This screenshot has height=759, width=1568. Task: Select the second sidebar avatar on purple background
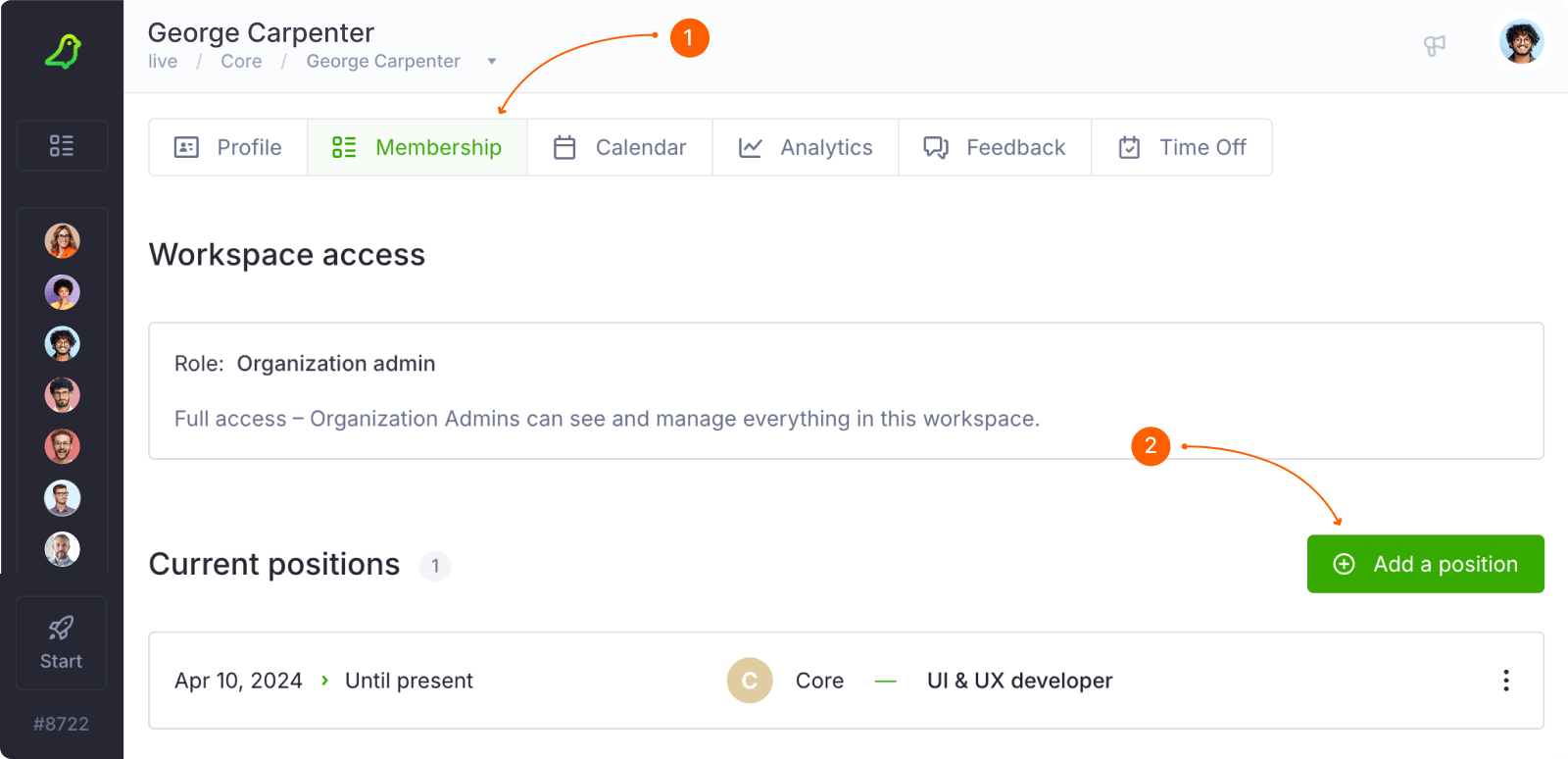click(62, 292)
